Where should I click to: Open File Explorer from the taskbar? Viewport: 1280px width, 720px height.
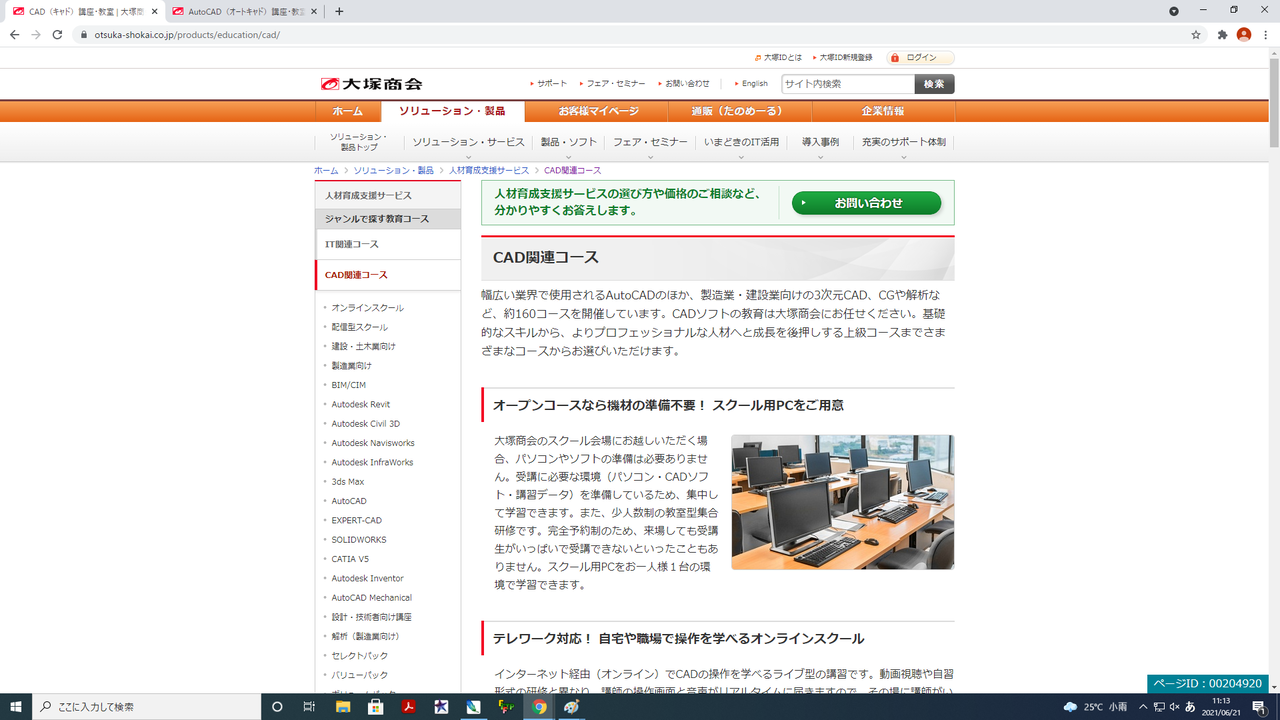[343, 707]
